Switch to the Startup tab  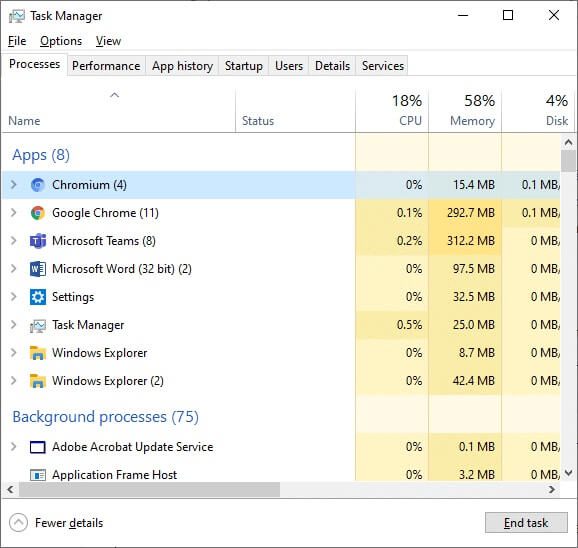[x=244, y=66]
